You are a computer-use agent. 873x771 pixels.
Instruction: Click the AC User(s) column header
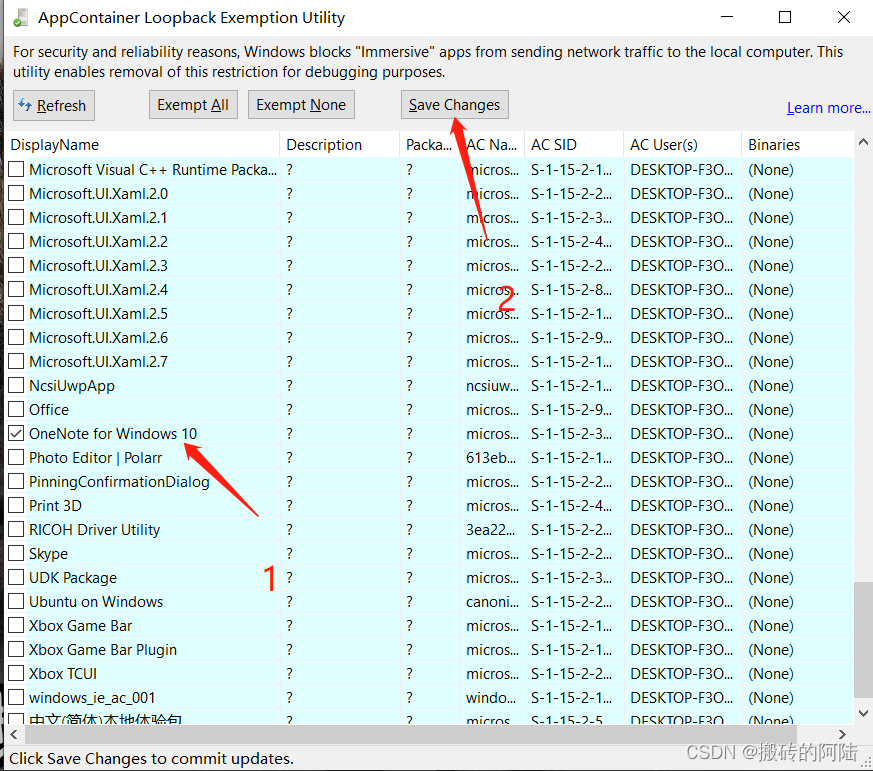click(683, 145)
